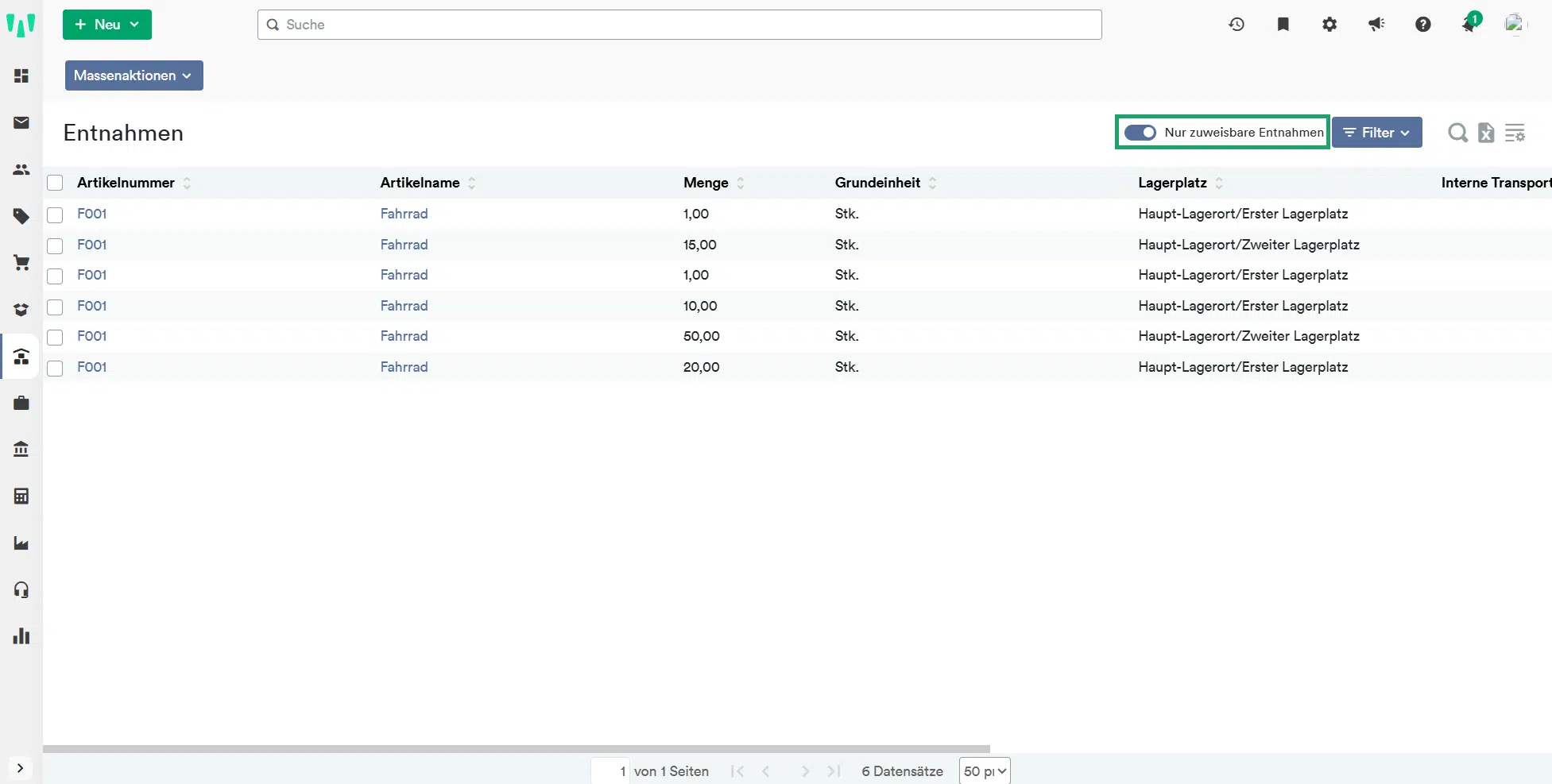This screenshot has width=1552, height=784.
Task: Click the horizontal scrollbar below table
Action: click(x=517, y=748)
